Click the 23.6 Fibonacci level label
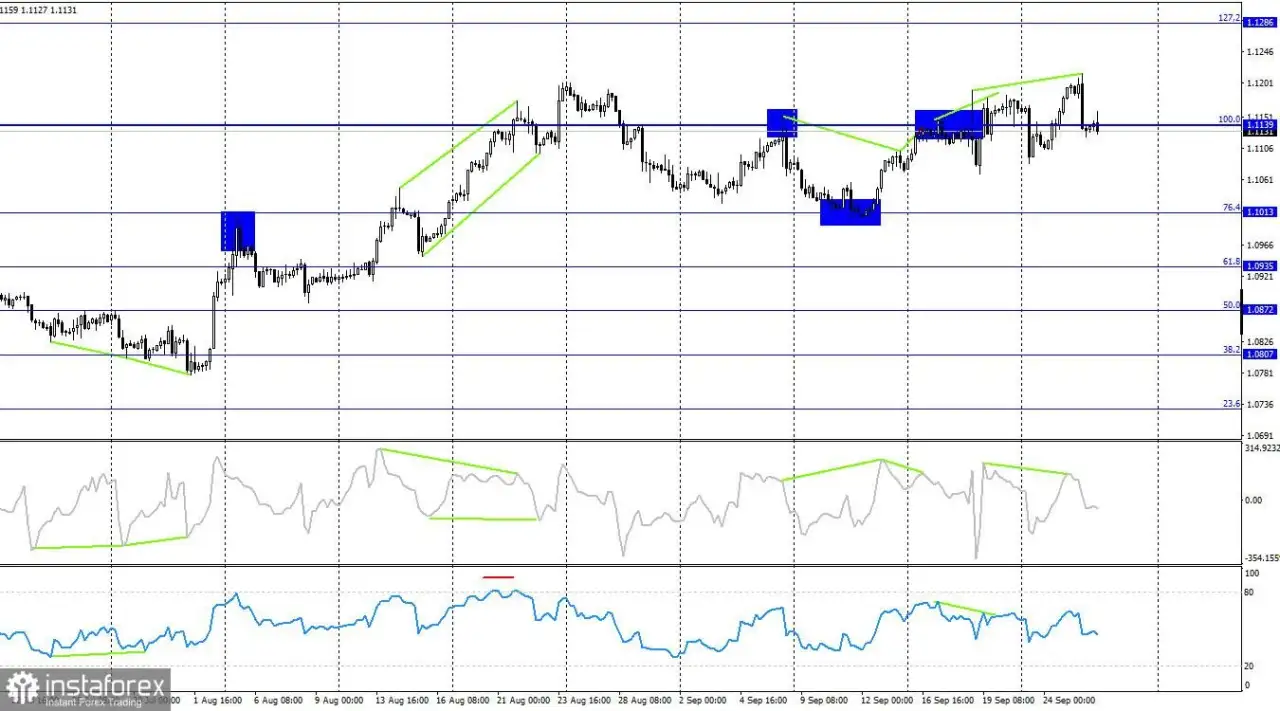Image resolution: width=1280 pixels, height=711 pixels. [1231, 404]
